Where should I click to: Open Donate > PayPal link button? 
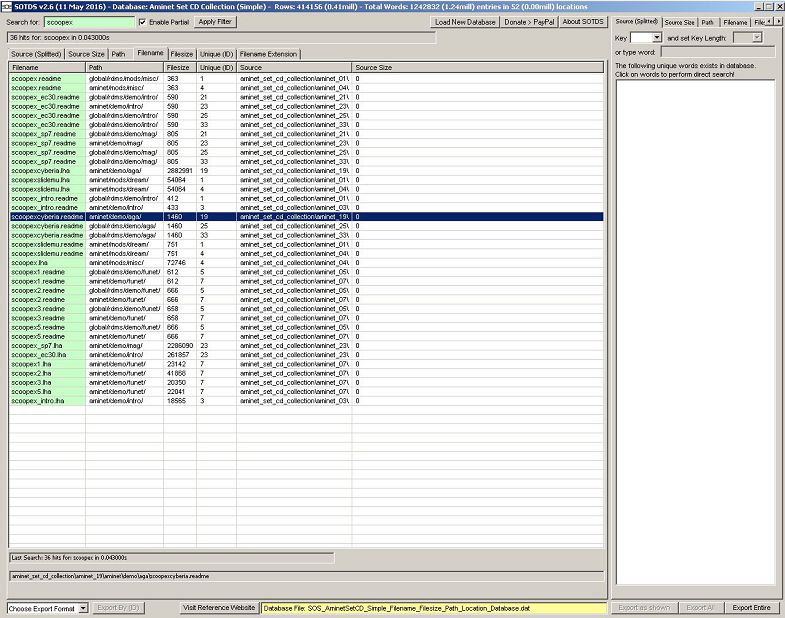click(x=529, y=21)
